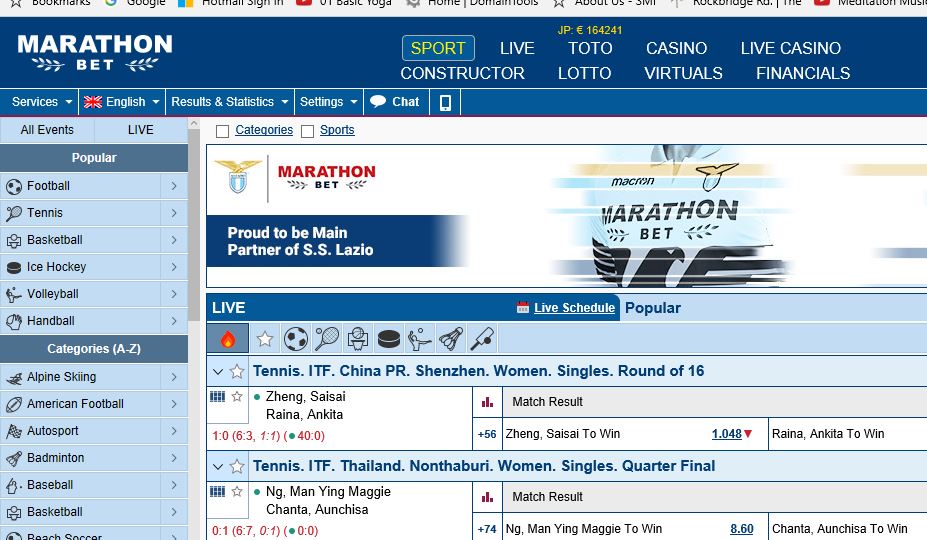Click the Chat speech bubble icon
The height and width of the screenshot is (540, 927).
coord(378,101)
